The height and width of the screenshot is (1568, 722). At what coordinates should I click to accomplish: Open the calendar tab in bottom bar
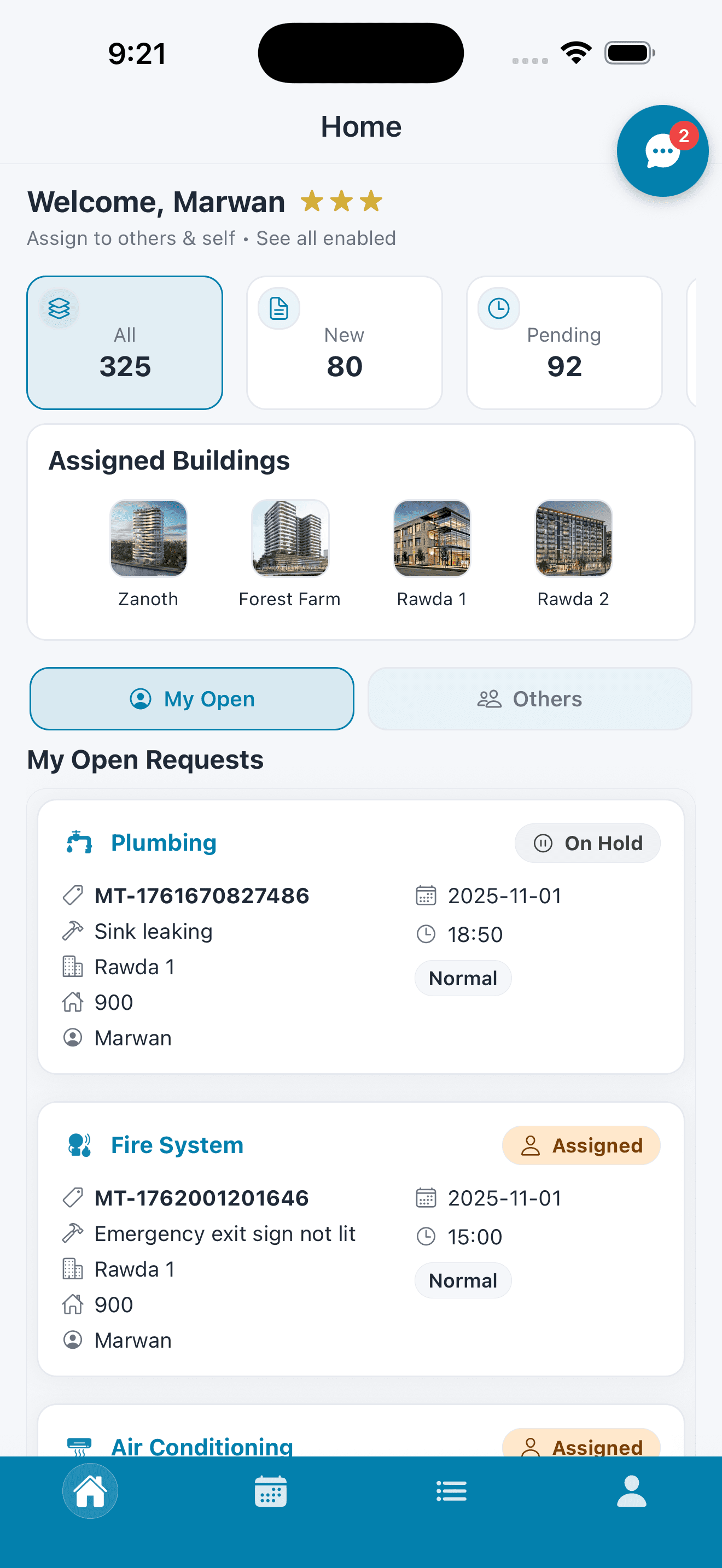point(271,1491)
